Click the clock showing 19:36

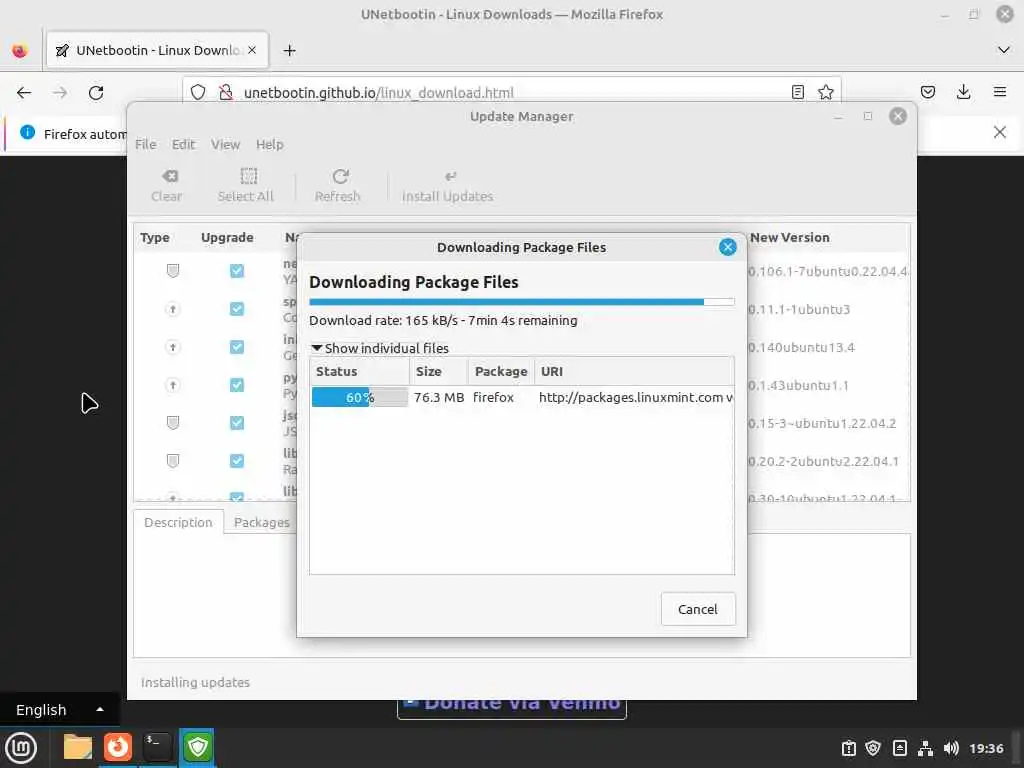click(985, 748)
